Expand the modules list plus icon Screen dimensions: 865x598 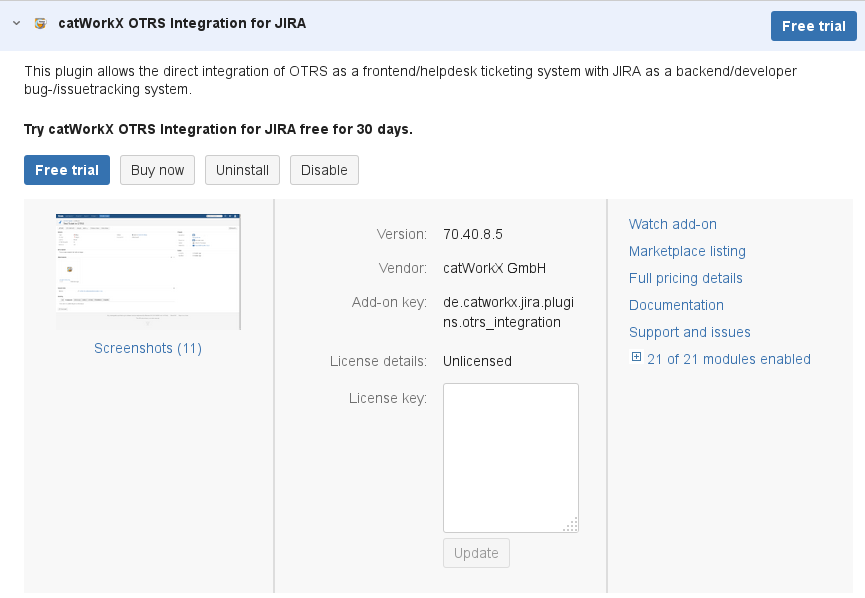coord(636,358)
